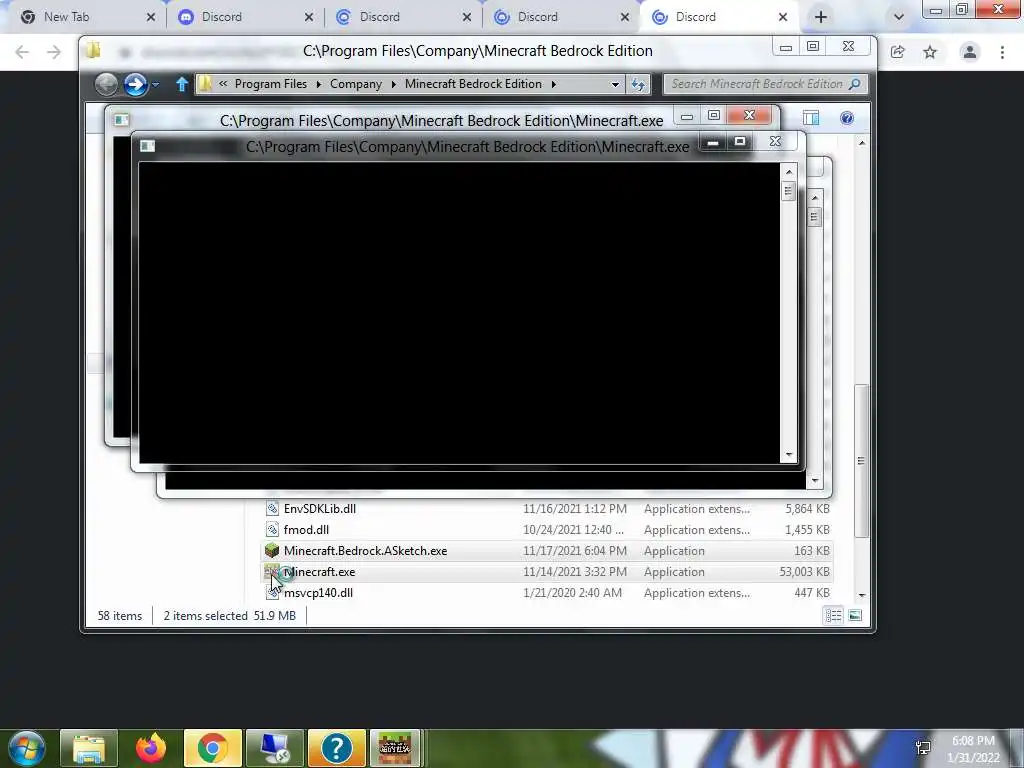Share this page from the Chrome toolbar

pyautogui.click(x=897, y=52)
